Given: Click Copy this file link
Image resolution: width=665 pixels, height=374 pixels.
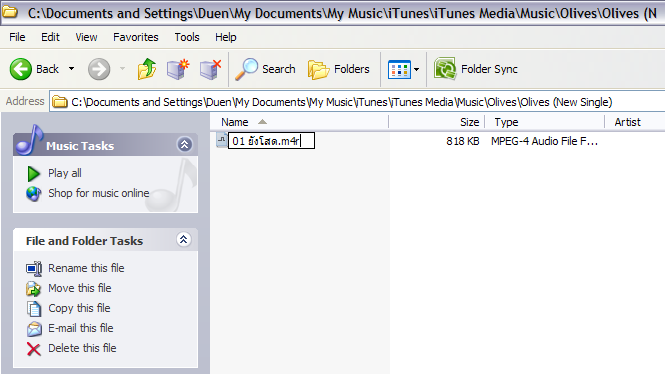Looking at the screenshot, I should [x=79, y=308].
